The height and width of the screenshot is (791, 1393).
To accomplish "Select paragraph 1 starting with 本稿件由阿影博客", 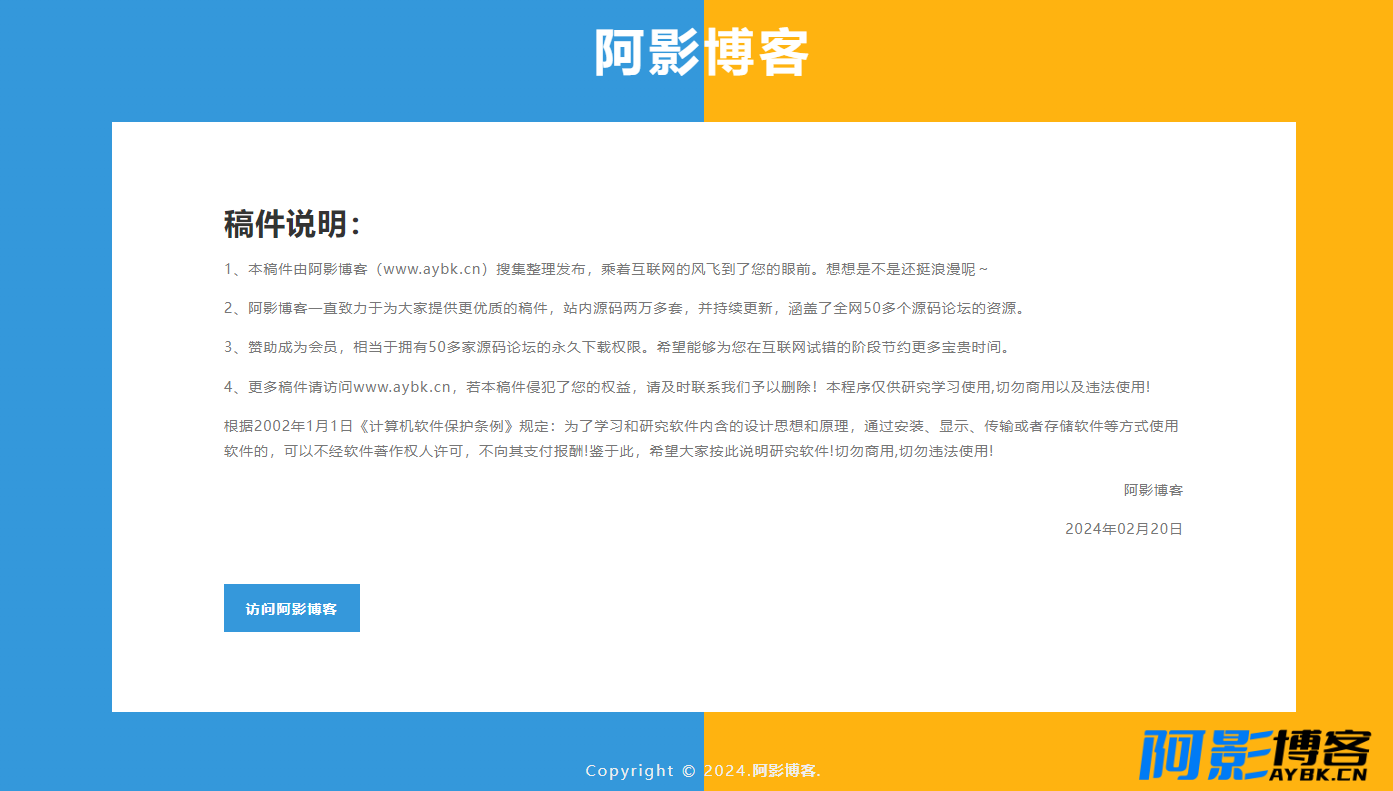I will tap(606, 269).
